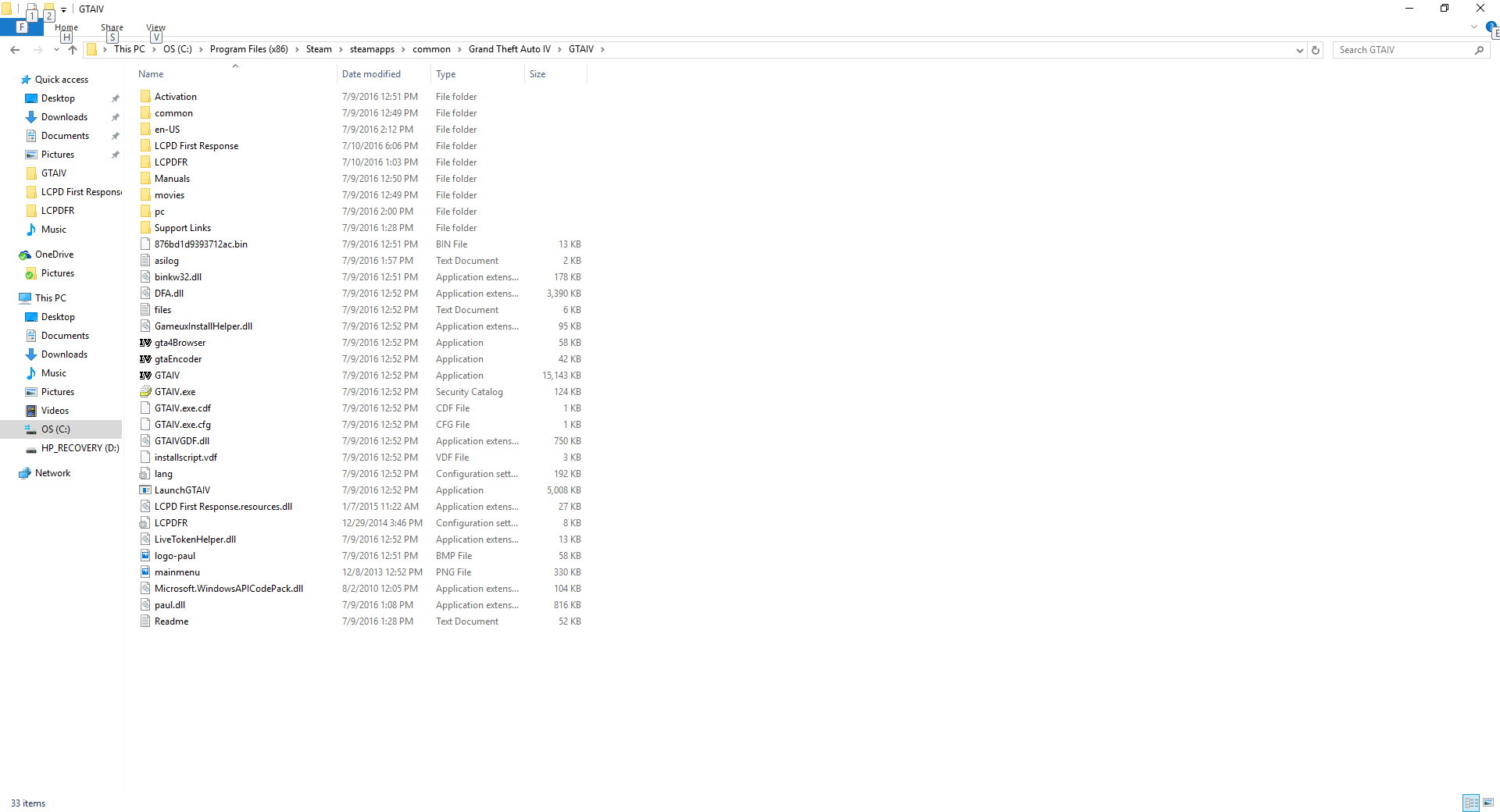Select Documents under This PC
The image size is (1500, 812).
(x=65, y=336)
